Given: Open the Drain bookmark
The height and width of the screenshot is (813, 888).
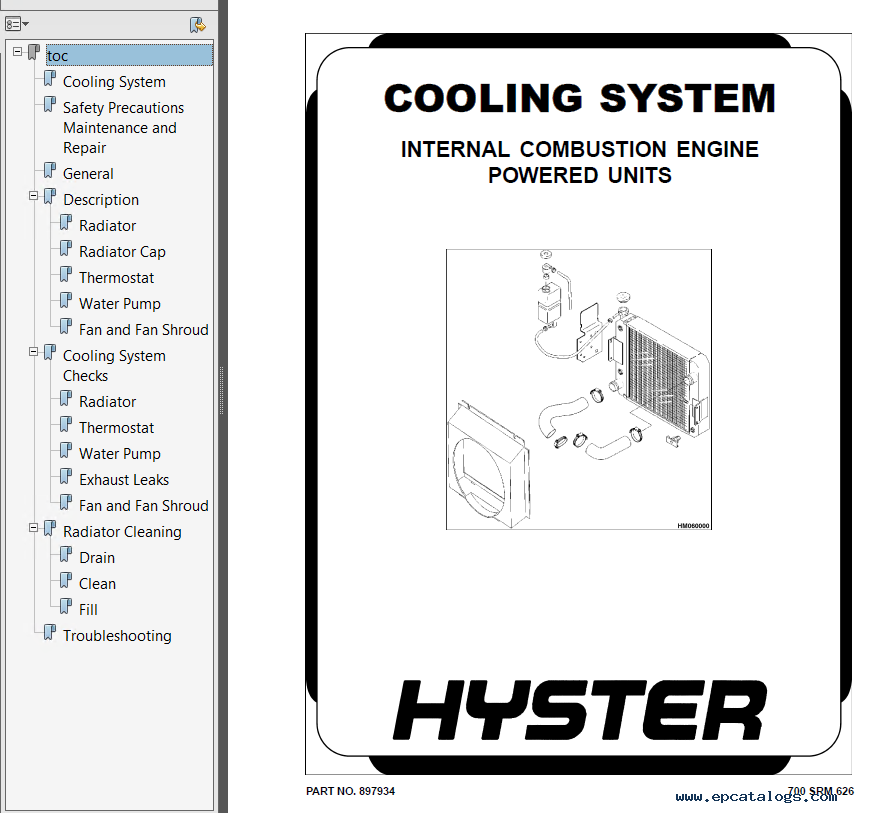Looking at the screenshot, I should tap(97, 558).
